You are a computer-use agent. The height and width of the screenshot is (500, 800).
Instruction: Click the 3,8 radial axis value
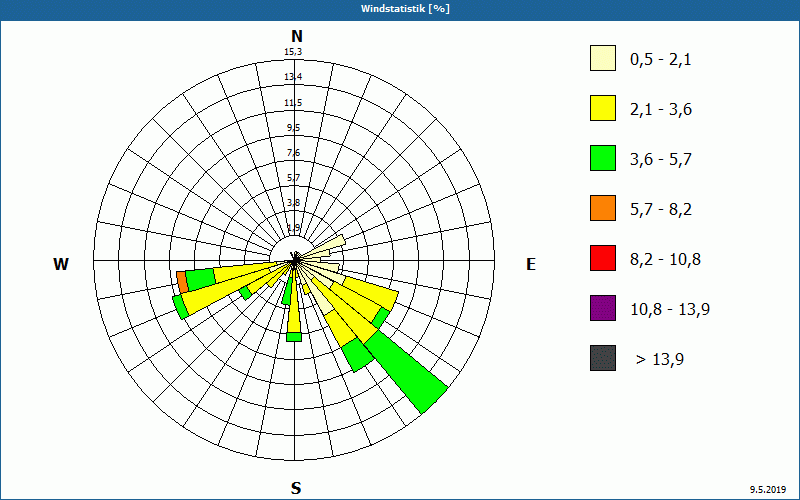click(293, 203)
